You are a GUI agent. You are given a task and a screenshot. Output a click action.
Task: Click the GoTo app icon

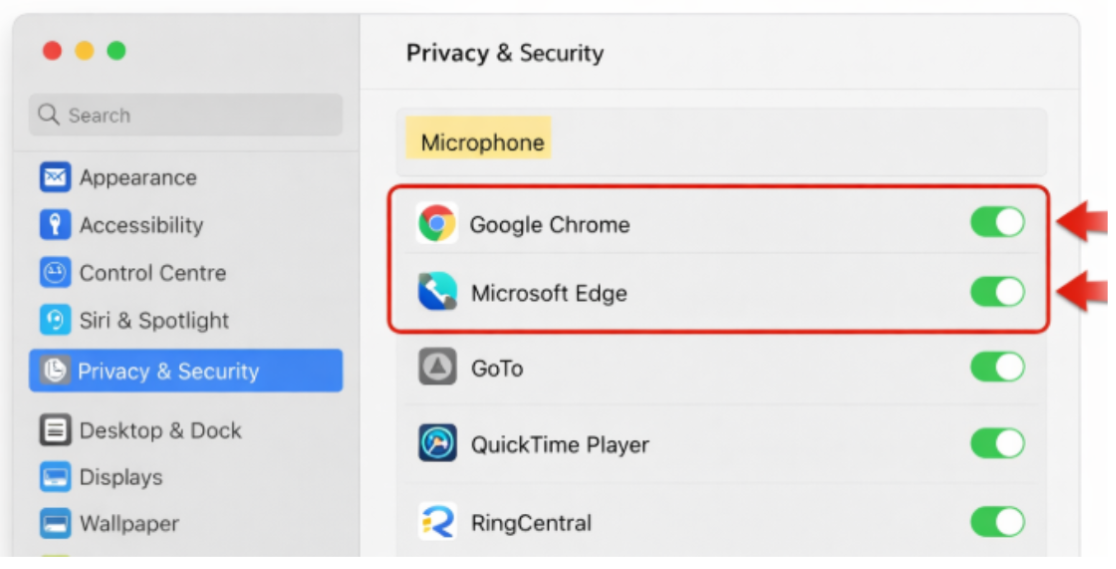tap(437, 368)
